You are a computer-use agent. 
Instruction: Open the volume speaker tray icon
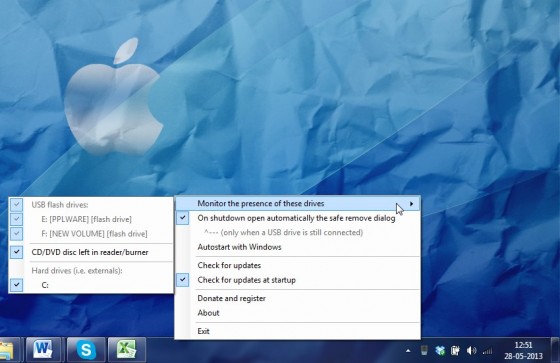[x=471, y=351]
